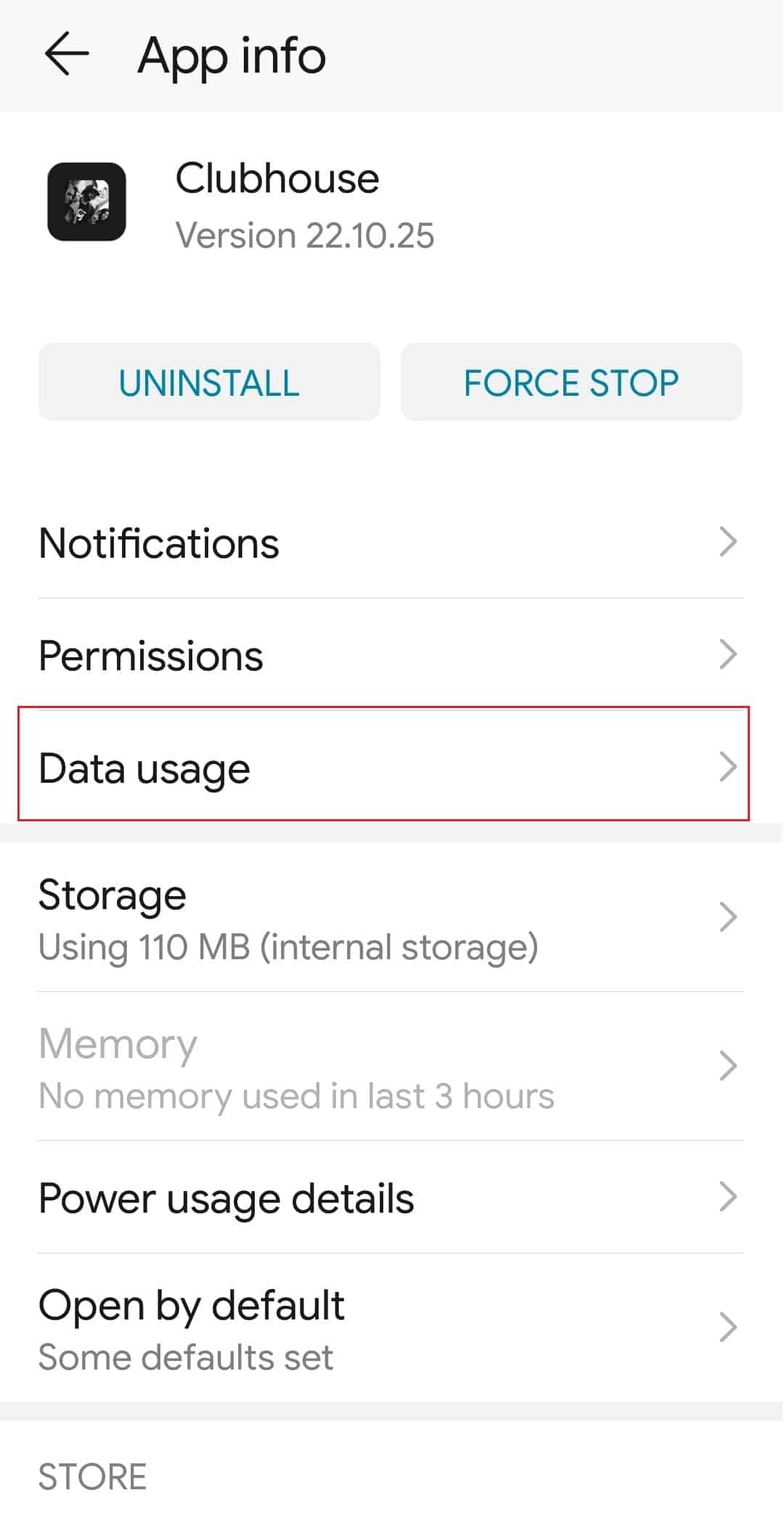Tap the arrow next to Memory

(727, 1066)
